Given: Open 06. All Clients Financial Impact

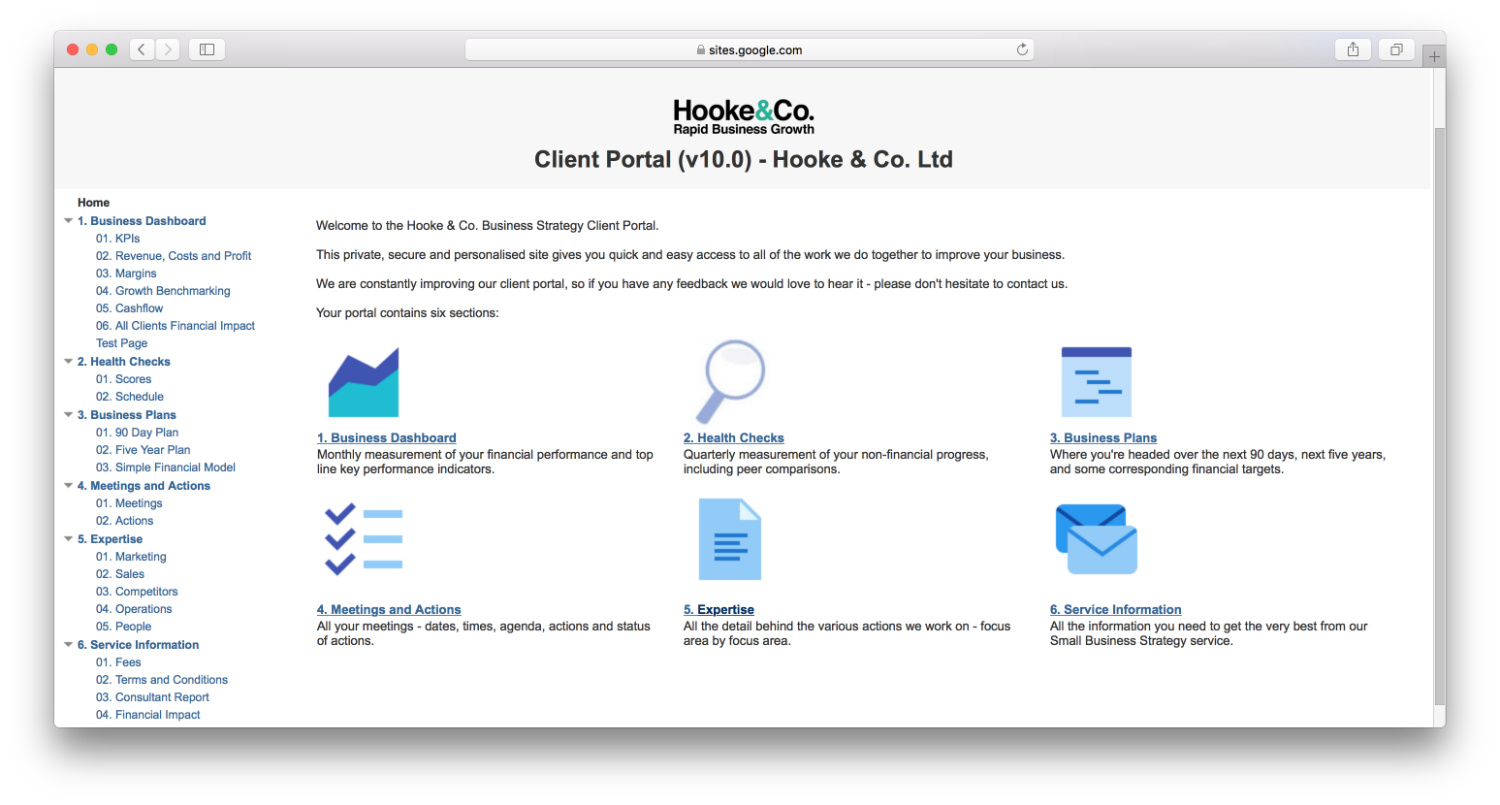Looking at the screenshot, I should 176,326.
